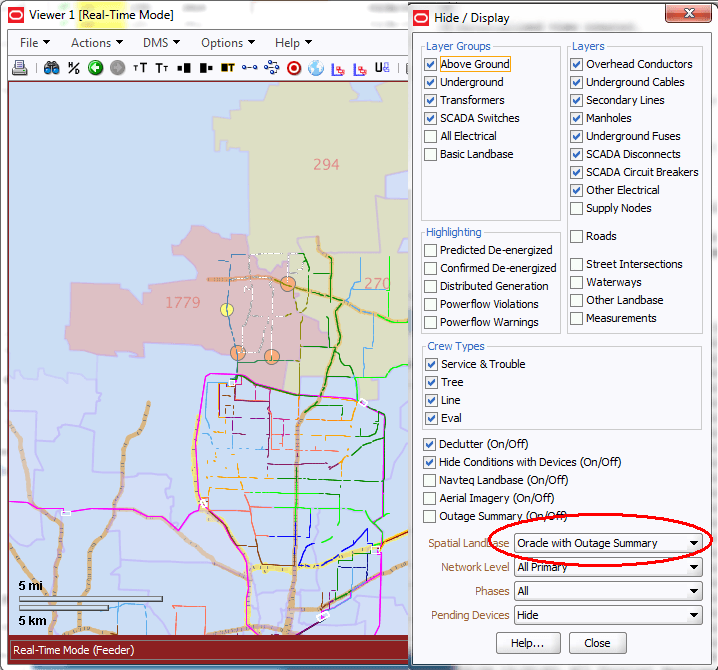Click the red target circle icon
The width and height of the screenshot is (718, 670).
(293, 68)
